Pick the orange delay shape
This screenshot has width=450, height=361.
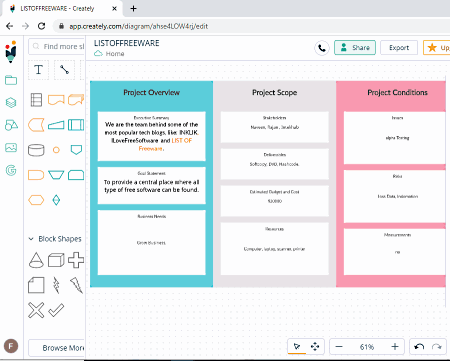click(x=36, y=175)
